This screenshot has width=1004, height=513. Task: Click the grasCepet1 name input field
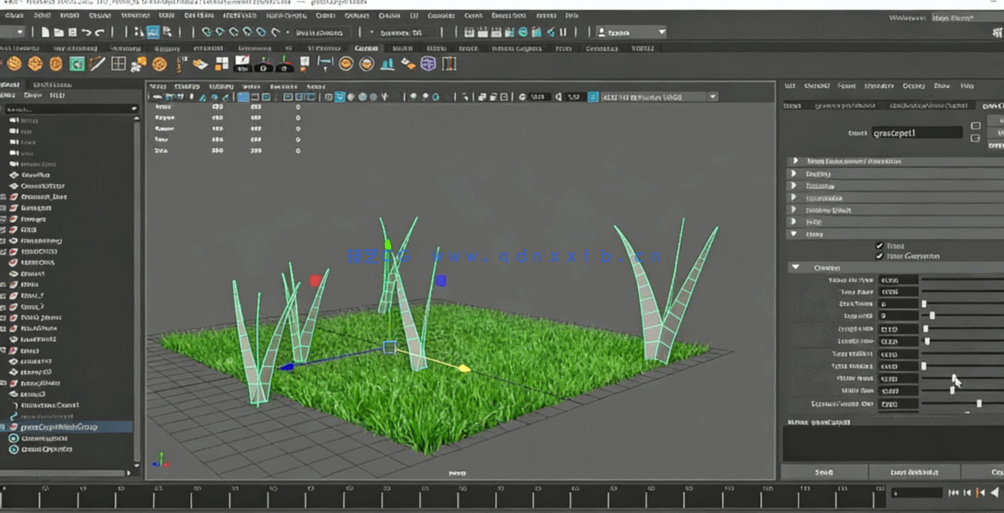click(917, 132)
